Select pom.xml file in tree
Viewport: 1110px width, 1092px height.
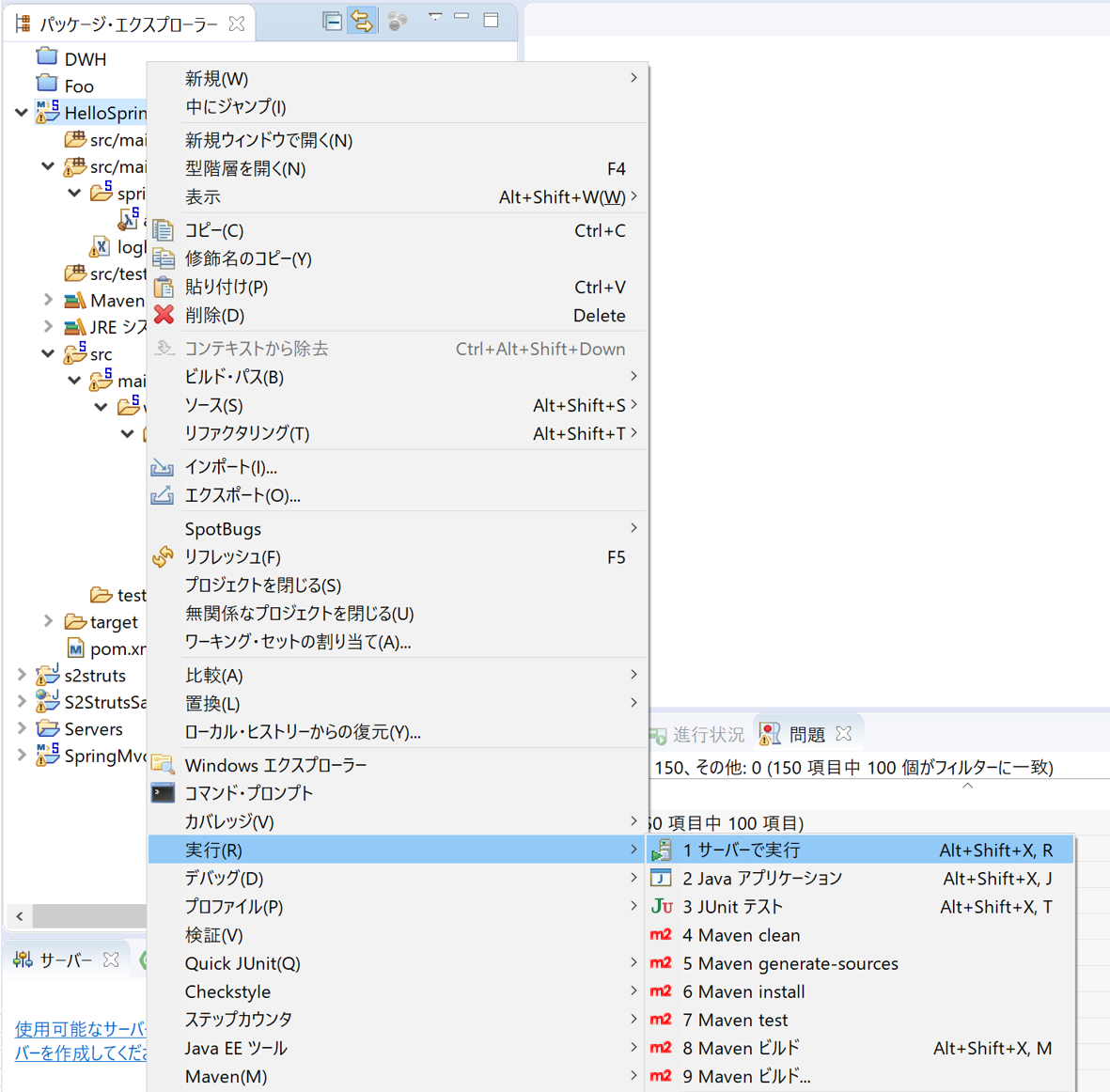click(x=106, y=648)
